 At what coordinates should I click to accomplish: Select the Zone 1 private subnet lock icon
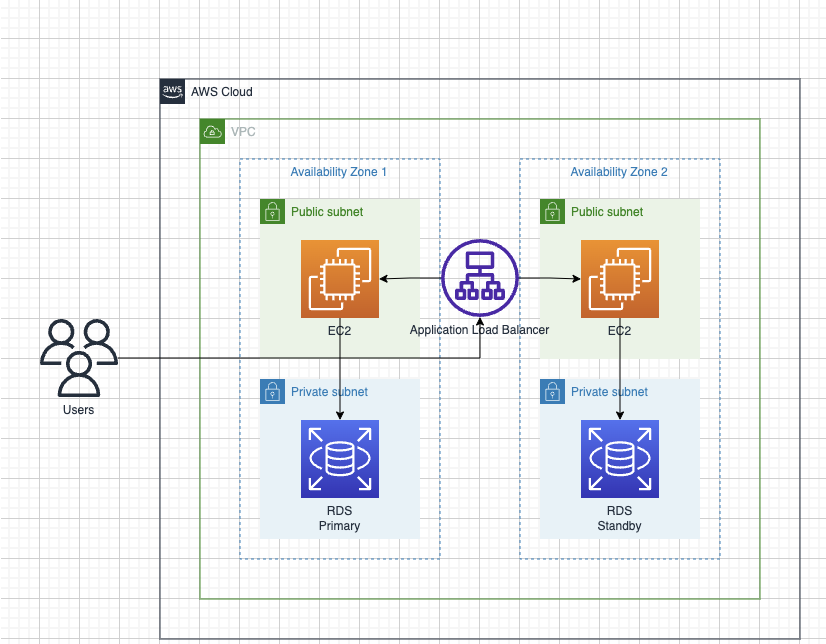(272, 392)
